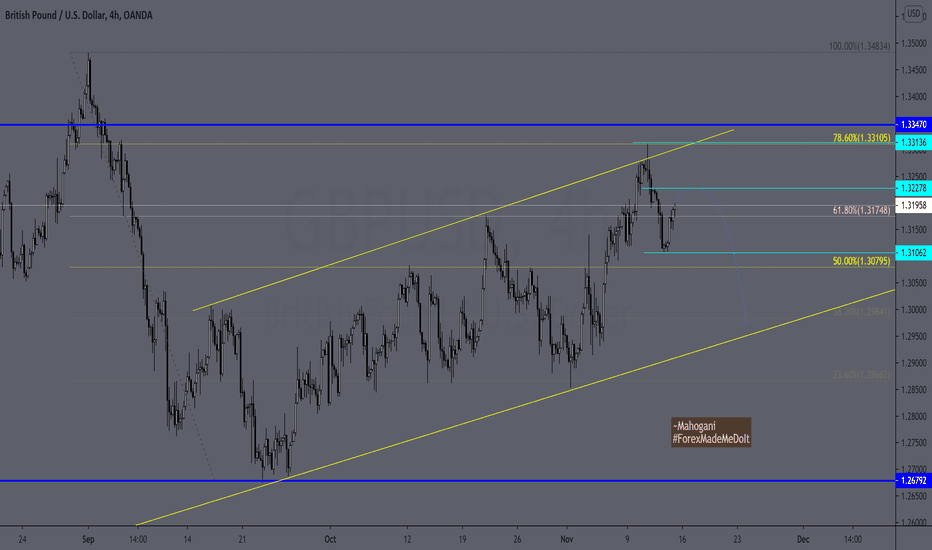Viewport: 932px width, 550px height.
Task: Click the 78.60%(1.33105) Fibonacci label
Action: [x=861, y=138]
